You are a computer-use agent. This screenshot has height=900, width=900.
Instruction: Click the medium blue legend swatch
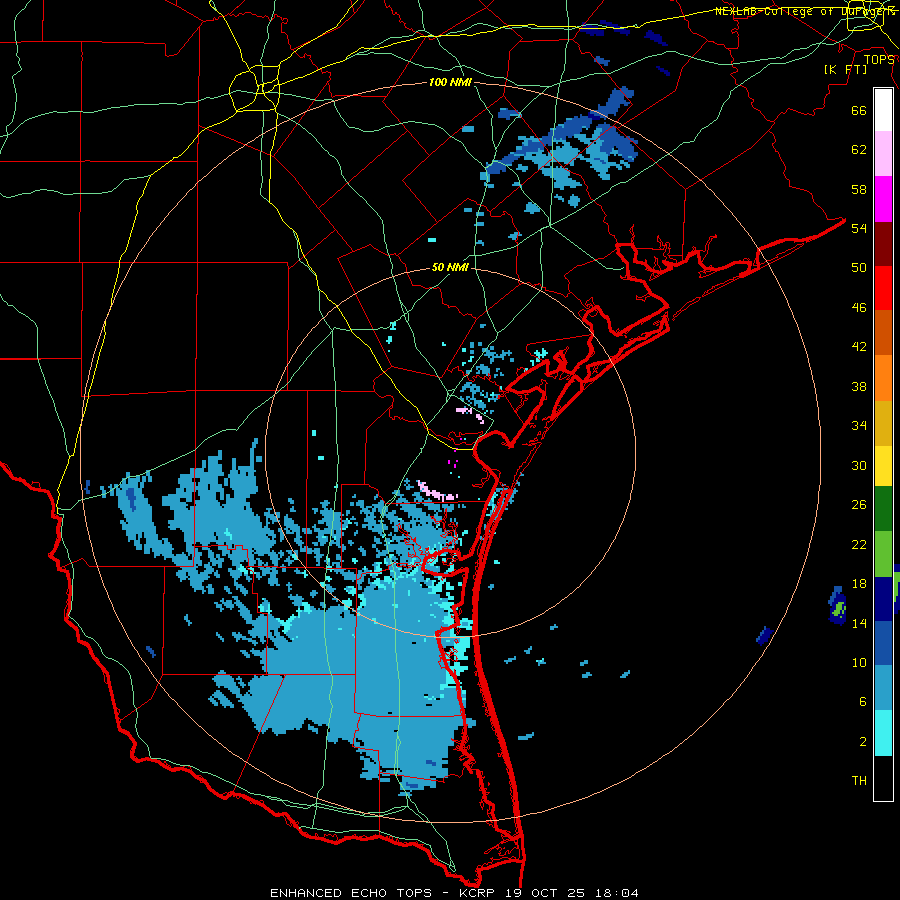883,643
